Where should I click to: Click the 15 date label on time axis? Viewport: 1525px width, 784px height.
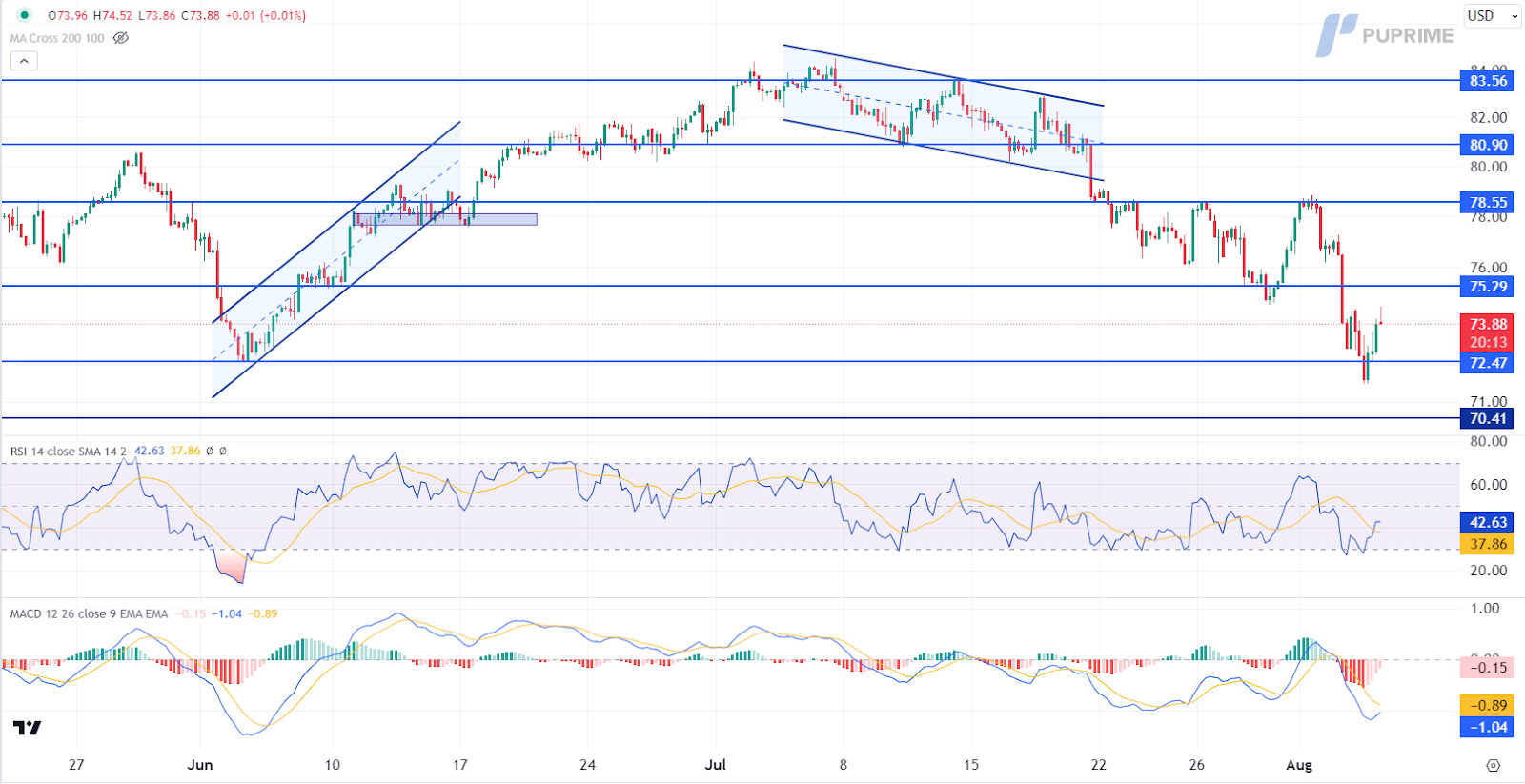[x=970, y=765]
